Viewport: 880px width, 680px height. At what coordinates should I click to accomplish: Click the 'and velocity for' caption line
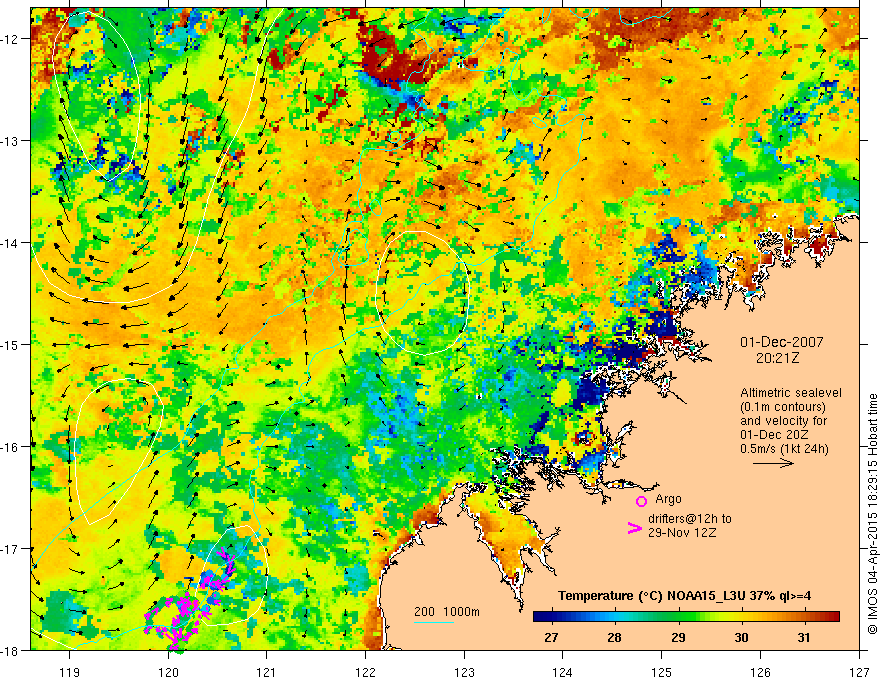click(x=783, y=421)
